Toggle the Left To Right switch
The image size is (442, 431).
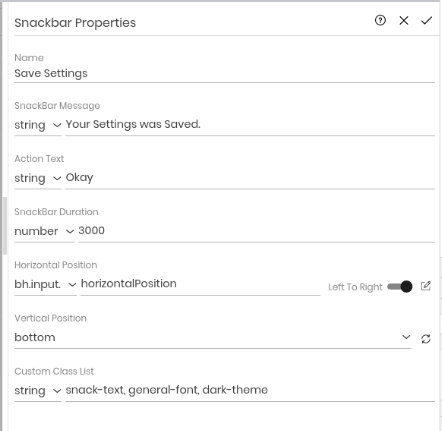tap(400, 286)
